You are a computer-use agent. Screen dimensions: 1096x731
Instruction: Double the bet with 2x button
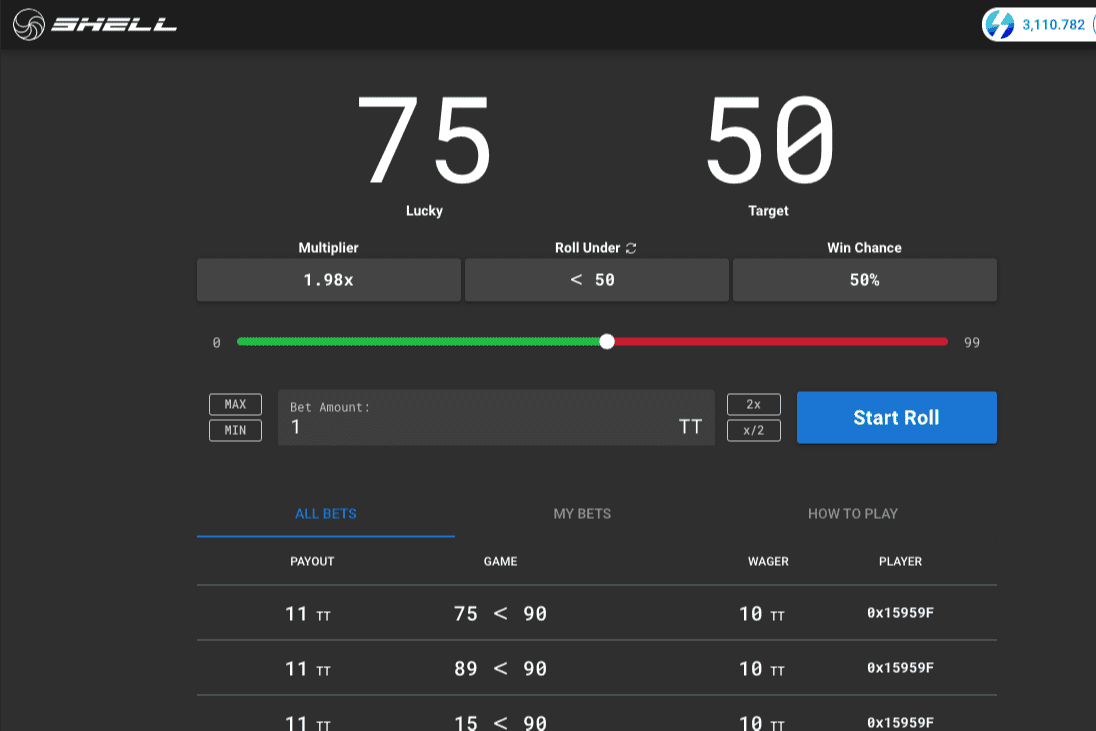click(x=753, y=404)
